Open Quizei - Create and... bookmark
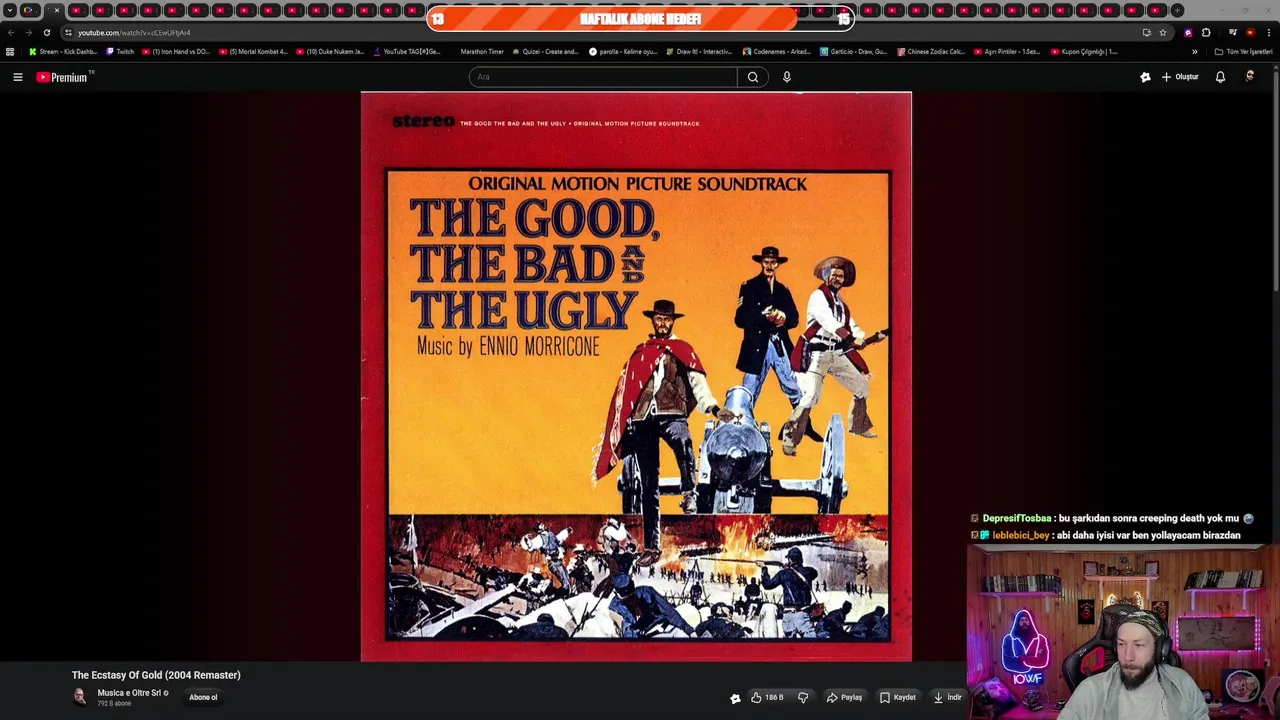The image size is (1280, 720). 545,52
